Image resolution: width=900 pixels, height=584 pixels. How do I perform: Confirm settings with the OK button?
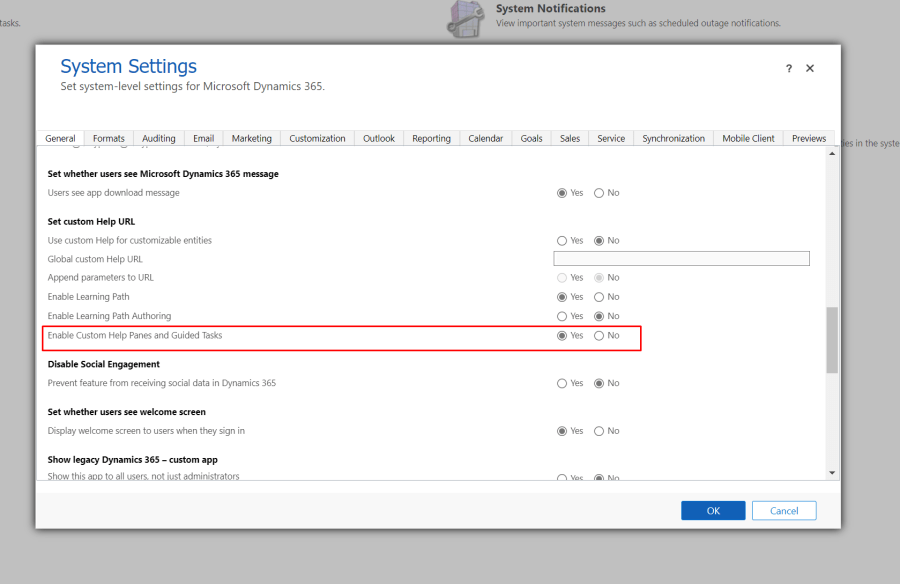[x=713, y=510]
